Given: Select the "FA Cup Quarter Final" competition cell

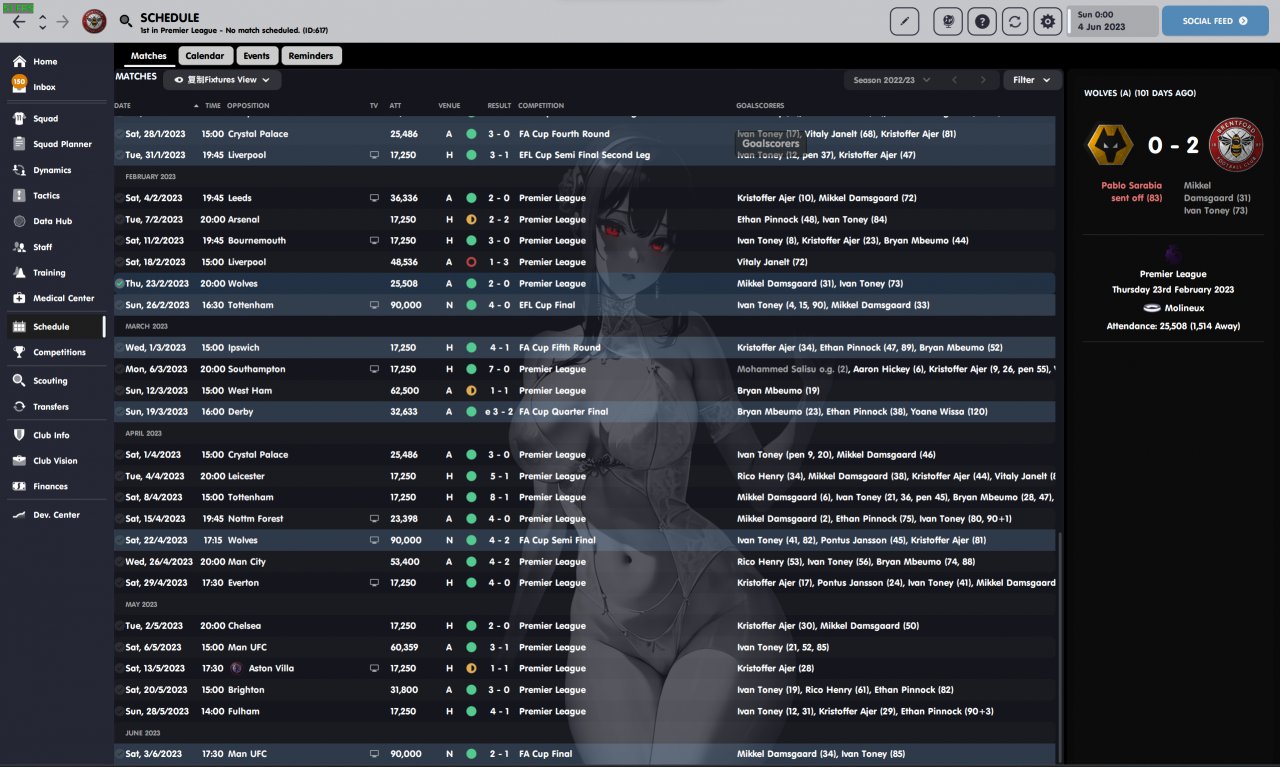Looking at the screenshot, I should 564,412.
